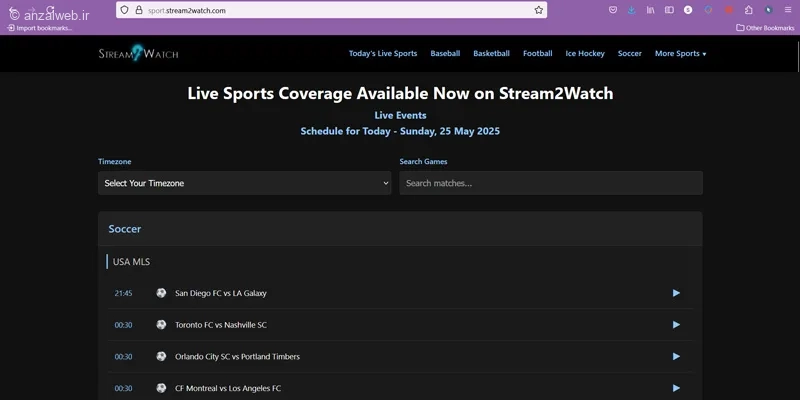Viewport: 800px width, 400px height.
Task: Open the Firefox downloads panel
Action: 632,10
